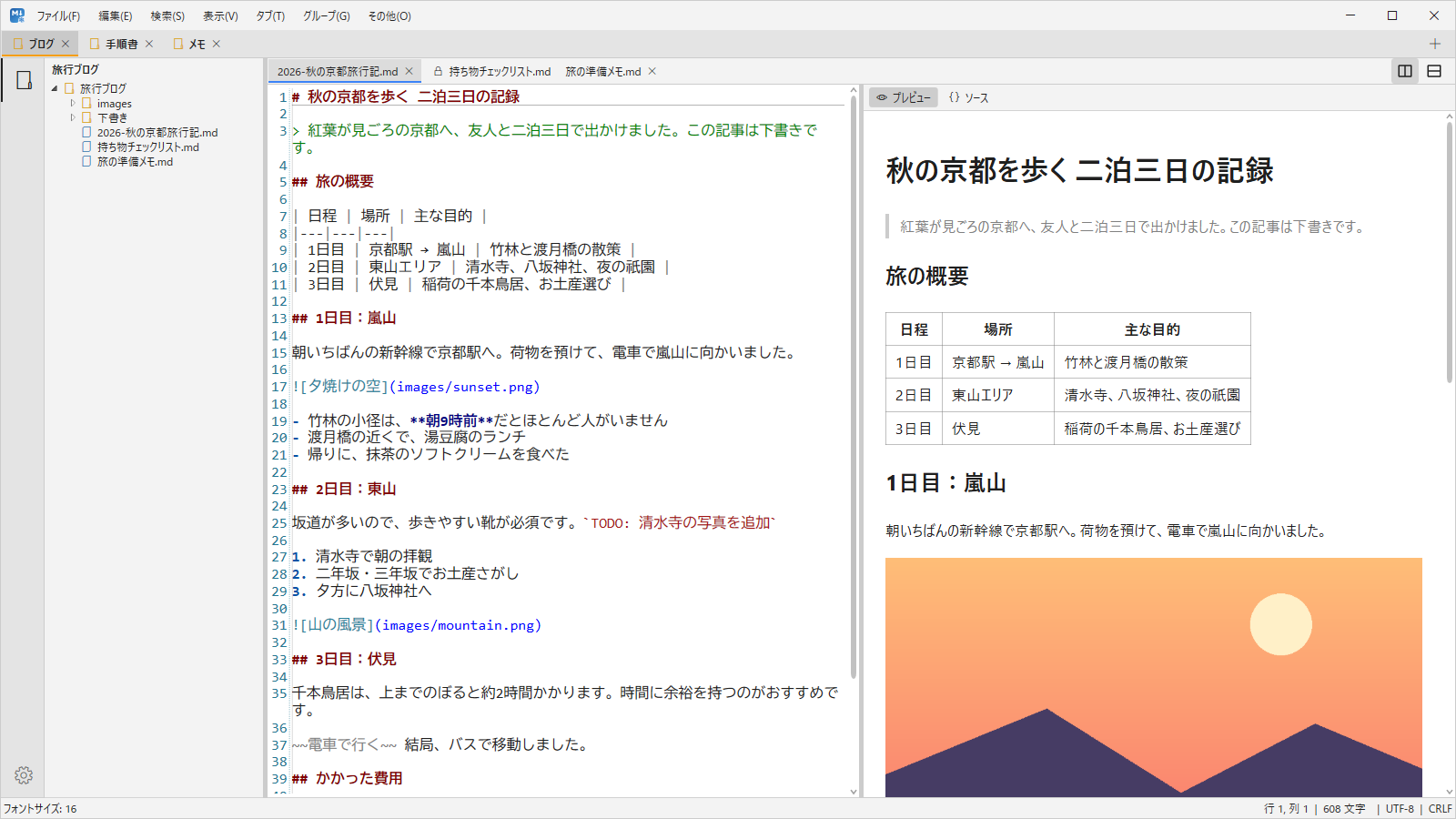Viewport: 1456px width, 819px height.
Task: Add a new group with plus icon
Action: [1435, 44]
